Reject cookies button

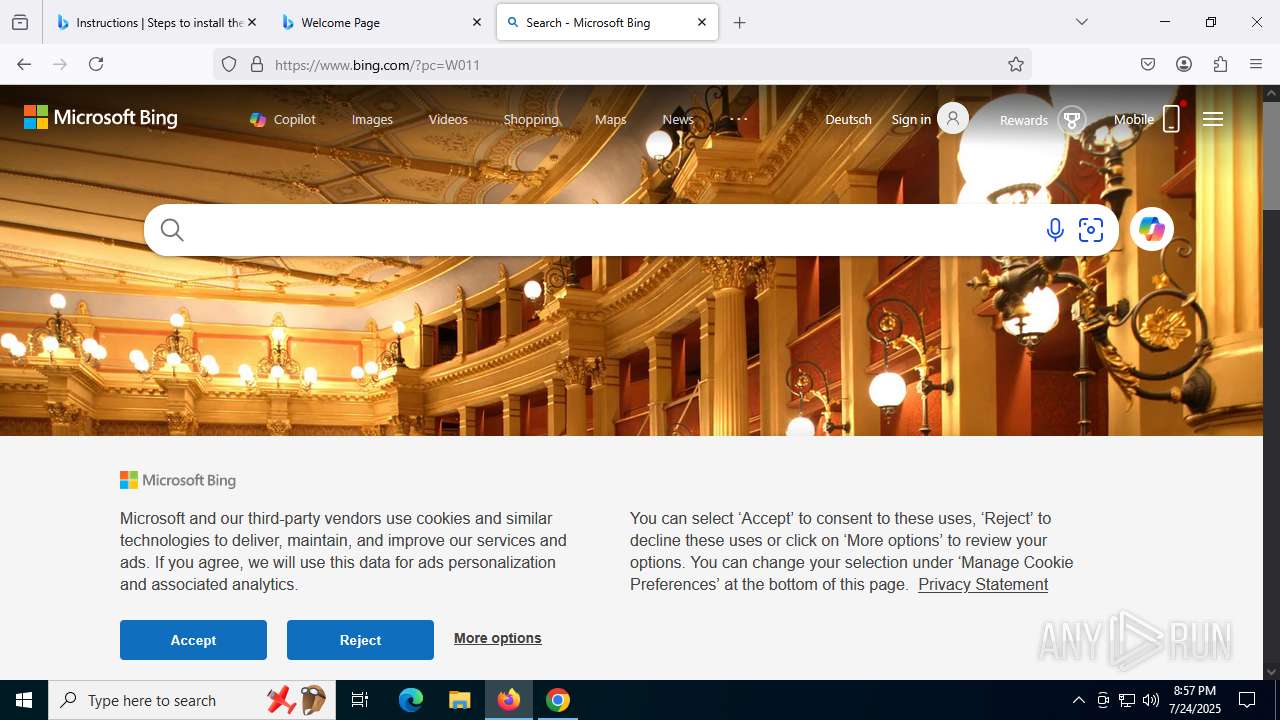click(x=360, y=640)
